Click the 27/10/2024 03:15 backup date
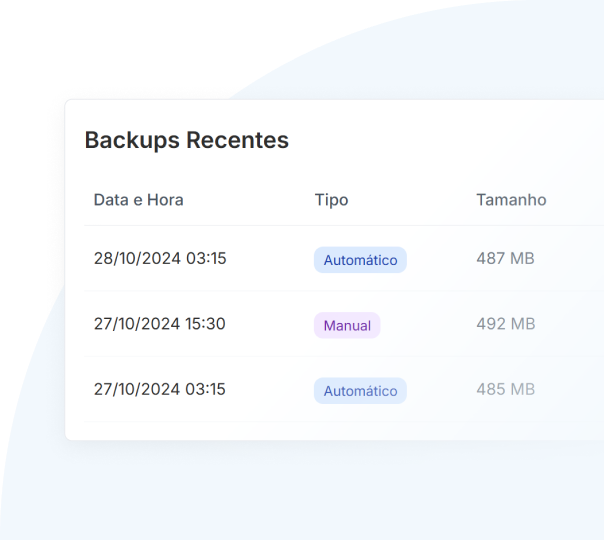The image size is (604, 540). [160, 389]
